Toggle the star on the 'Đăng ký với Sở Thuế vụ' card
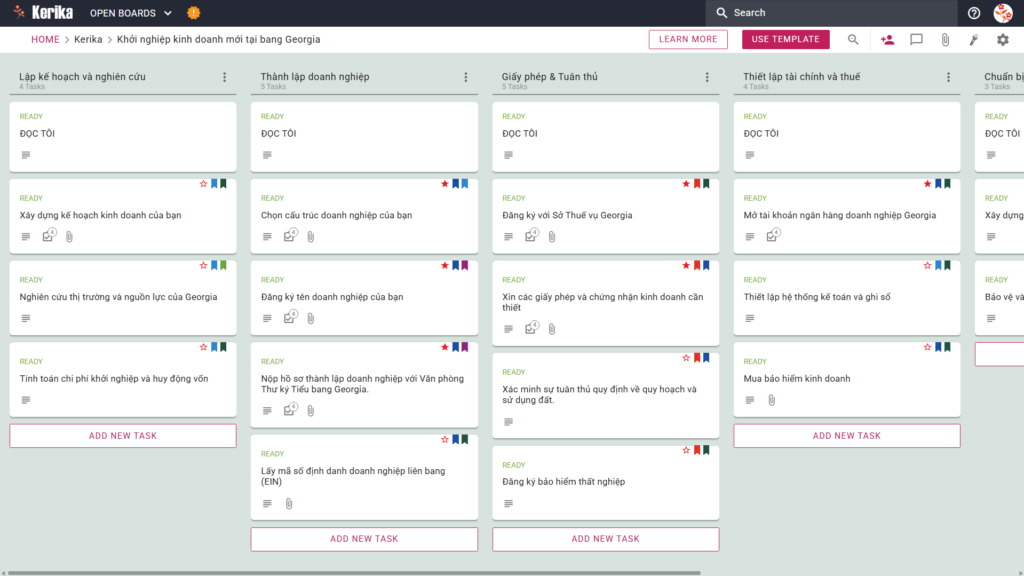 (686, 184)
